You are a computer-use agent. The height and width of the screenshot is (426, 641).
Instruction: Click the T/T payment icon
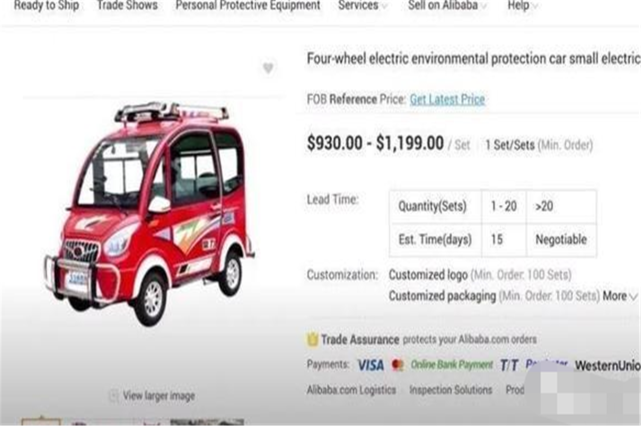coord(509,365)
